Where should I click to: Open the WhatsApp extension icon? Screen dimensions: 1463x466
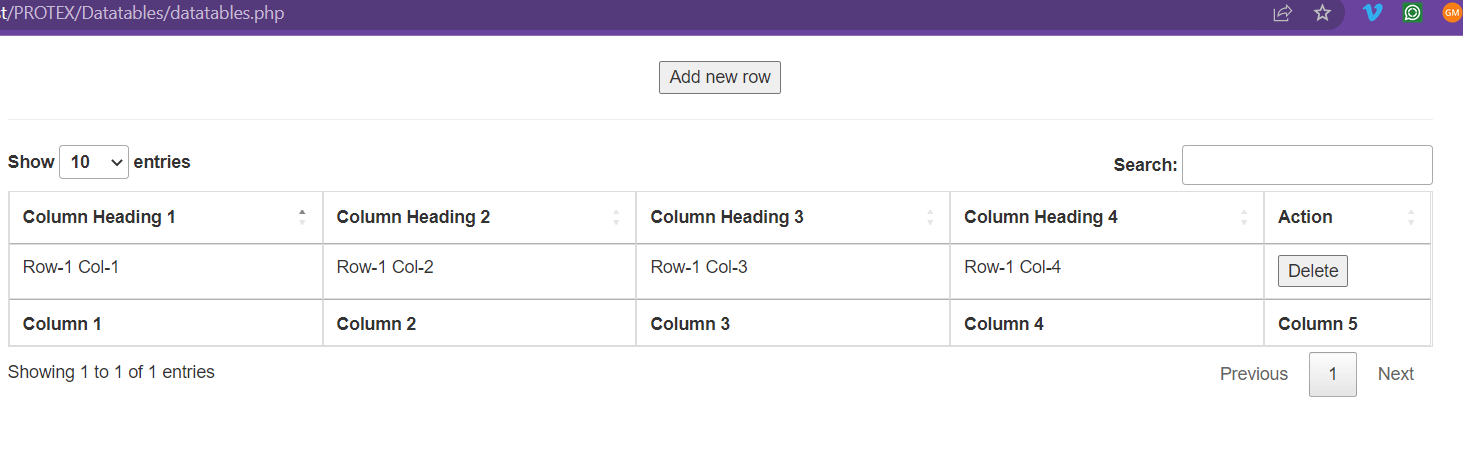click(1412, 13)
